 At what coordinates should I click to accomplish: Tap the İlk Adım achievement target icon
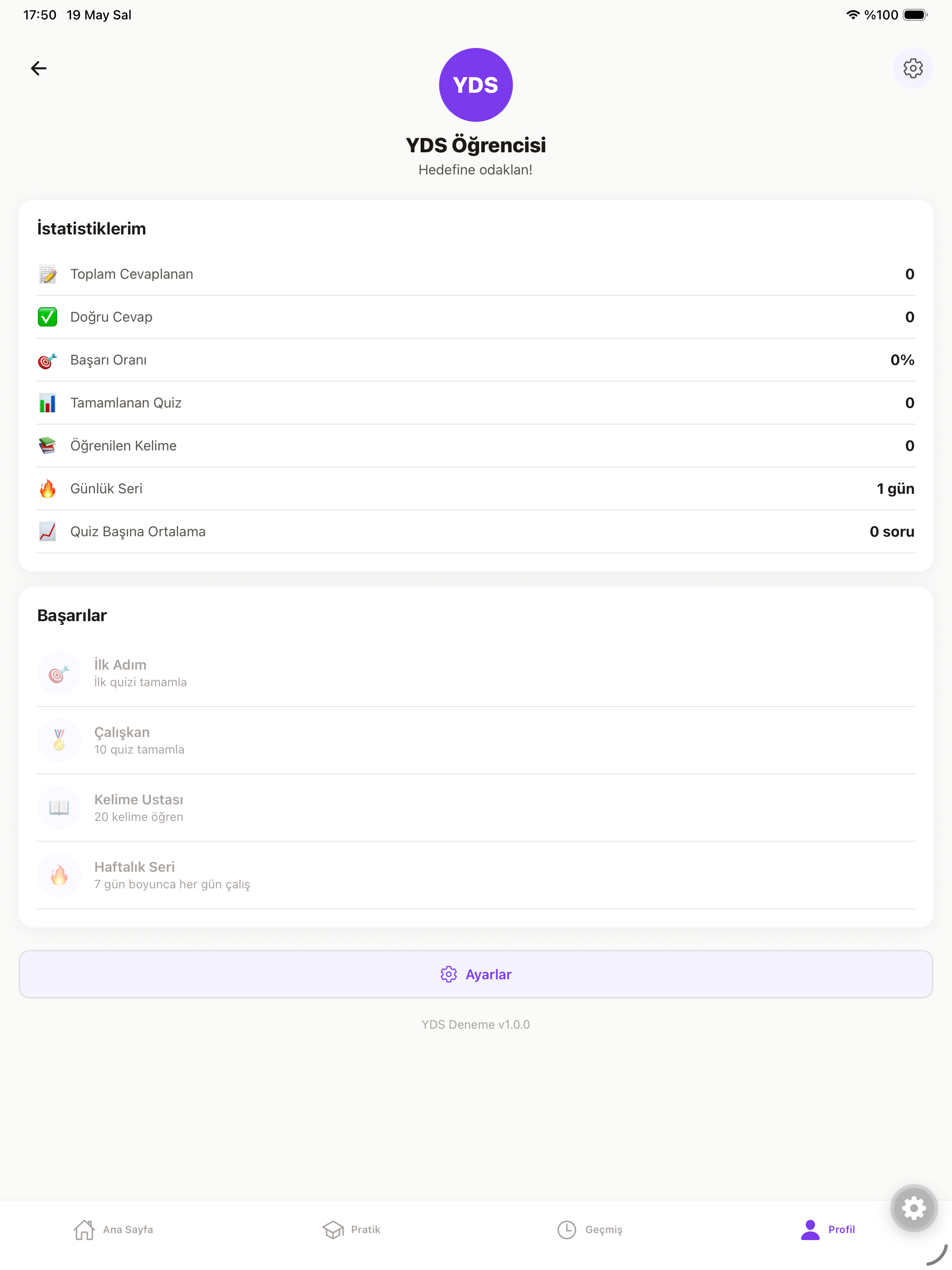59,673
